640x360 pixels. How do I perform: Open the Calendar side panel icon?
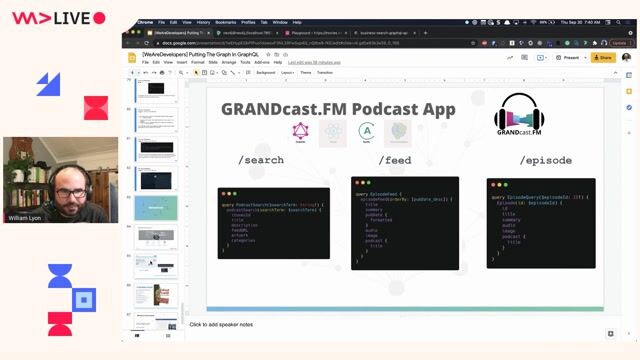coord(629,76)
